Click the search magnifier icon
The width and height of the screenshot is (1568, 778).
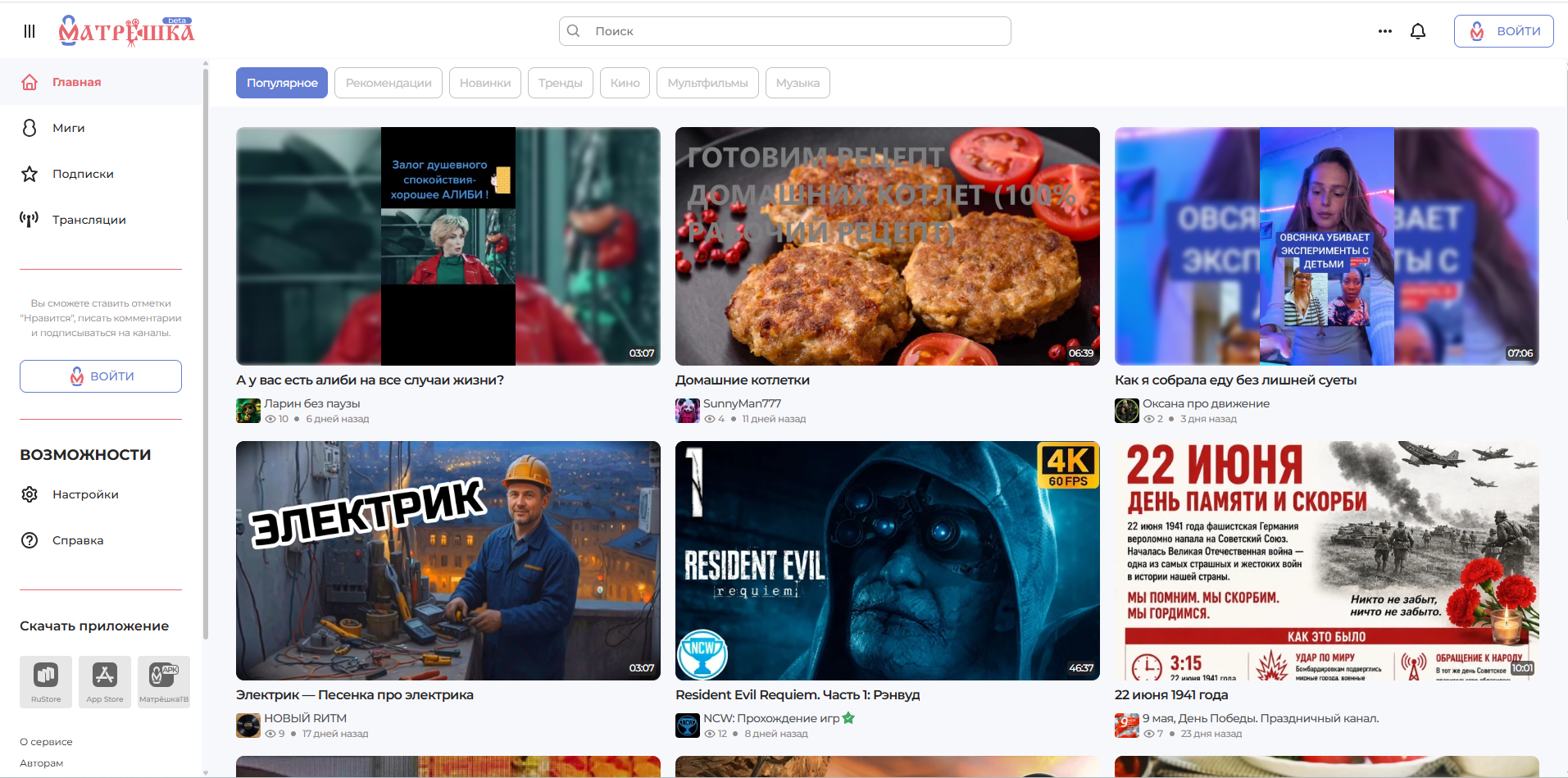pos(574,31)
